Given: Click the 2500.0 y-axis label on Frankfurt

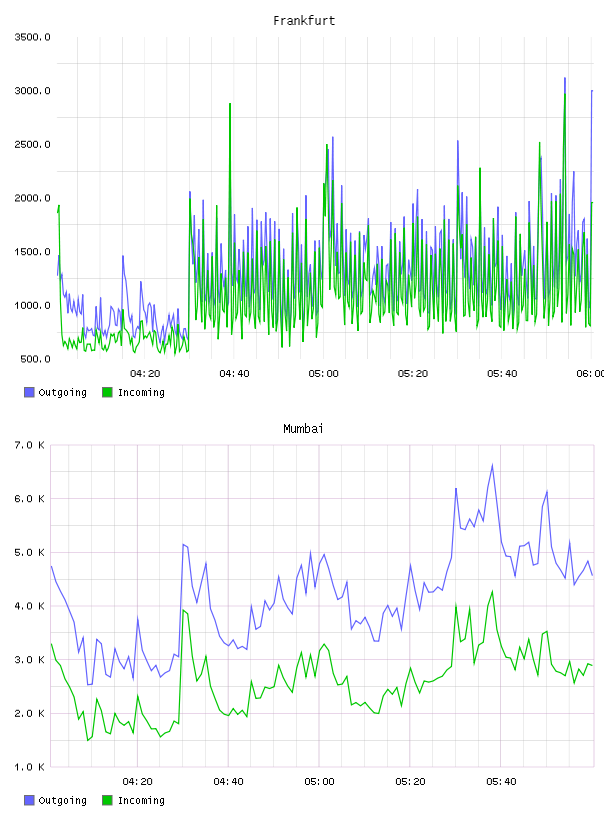Looking at the screenshot, I should coord(32,144).
